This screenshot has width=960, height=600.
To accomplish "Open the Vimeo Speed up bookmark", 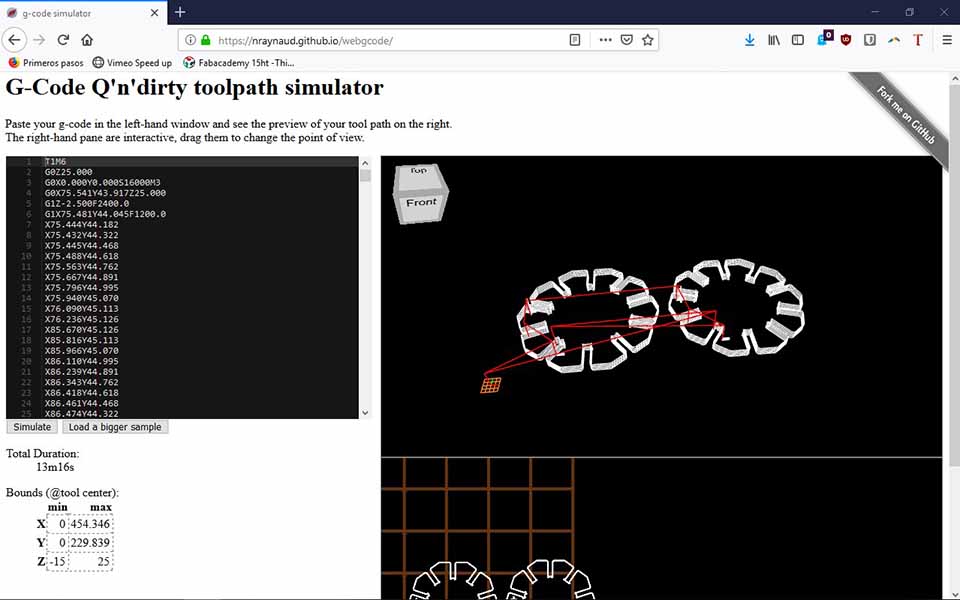I will coord(132,62).
